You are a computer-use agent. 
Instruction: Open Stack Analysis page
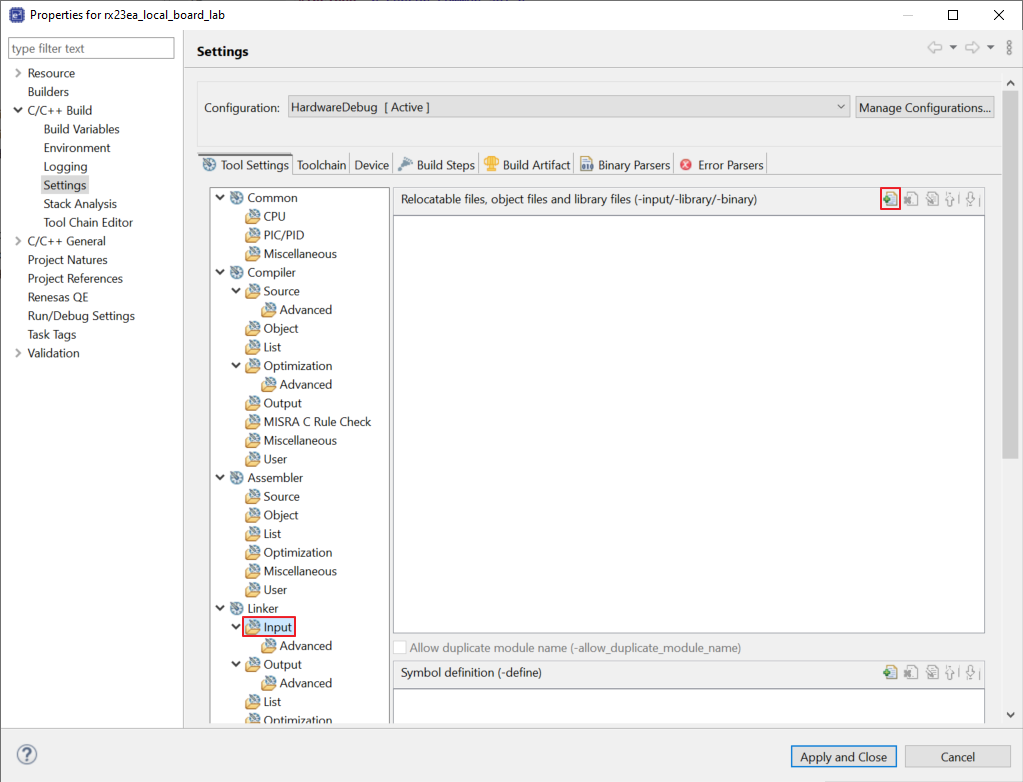[80, 204]
